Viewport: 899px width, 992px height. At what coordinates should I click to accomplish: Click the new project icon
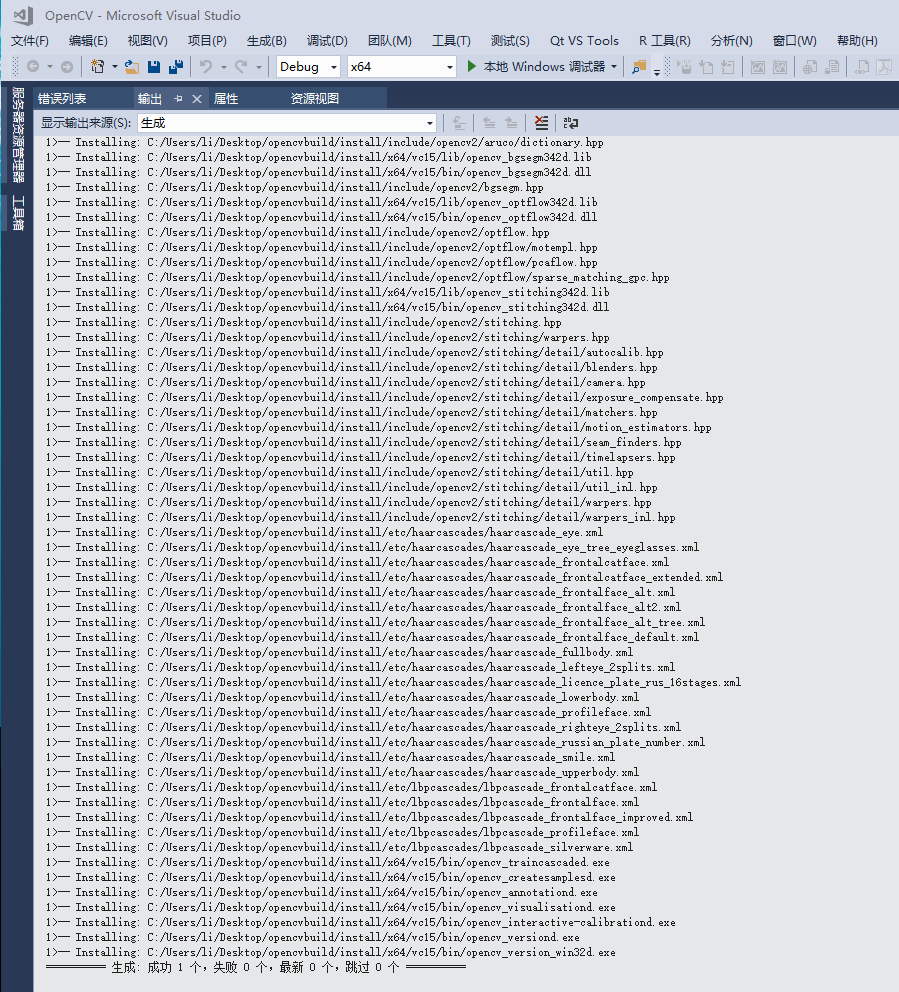tap(98, 66)
